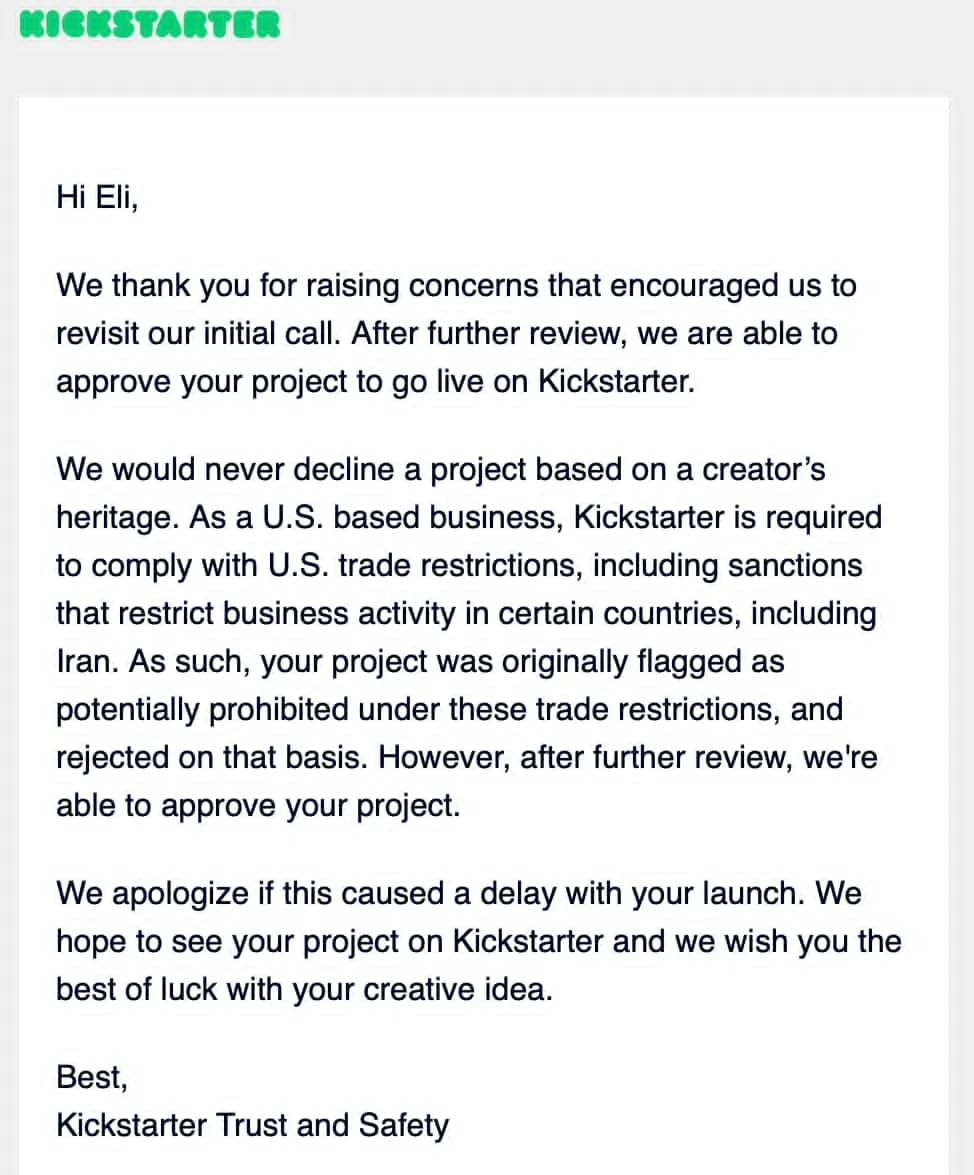Click the "Best," sign-off line
Image resolution: width=974 pixels, height=1175 pixels.
point(92,1077)
